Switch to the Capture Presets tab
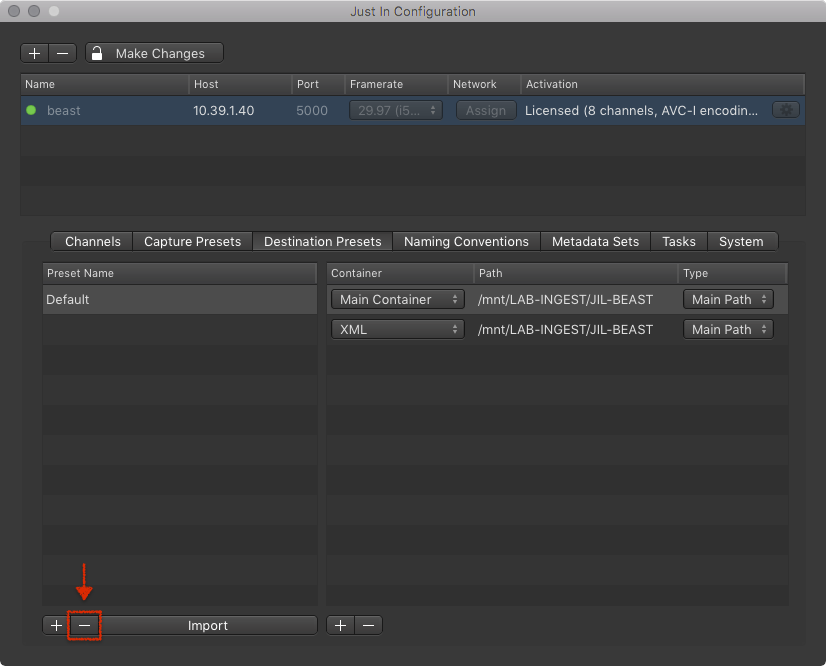Image resolution: width=826 pixels, height=666 pixels. [x=192, y=241]
